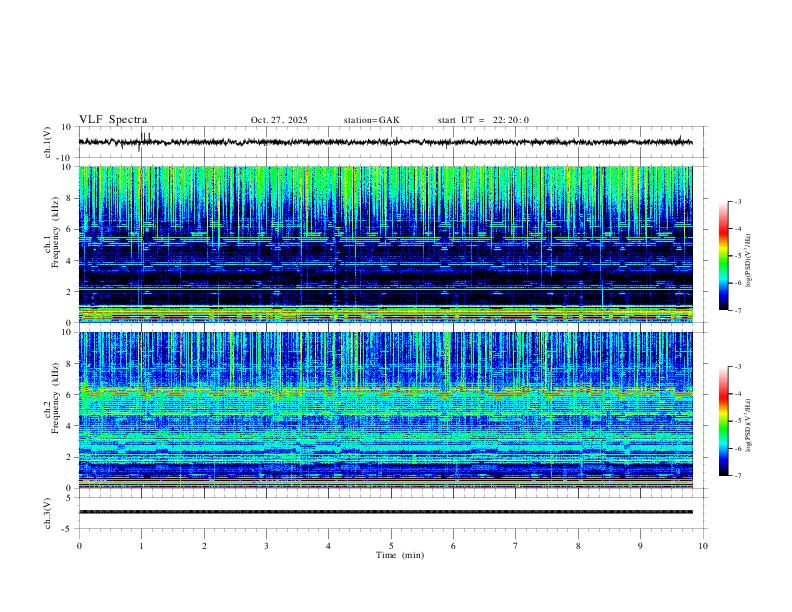Screen dimensions: 792x612
Task: Click the 'log(PSD)' label beside the ch.1 colorbar
Action: [x=748, y=260]
